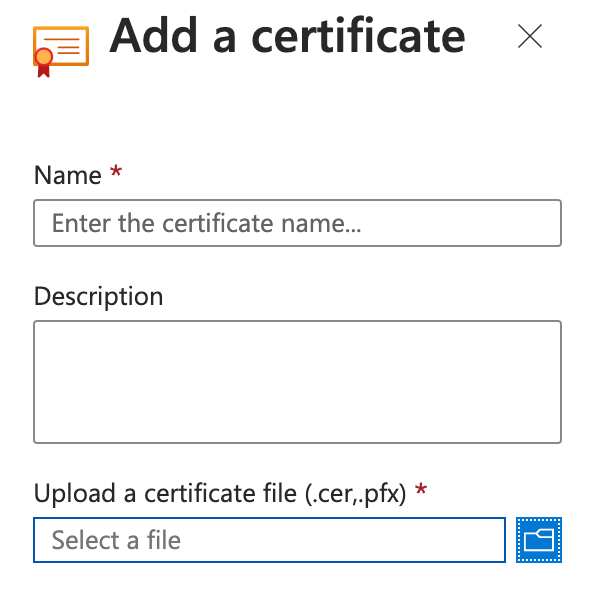
Task: Focus the Description text area
Action: pyautogui.click(x=297, y=382)
